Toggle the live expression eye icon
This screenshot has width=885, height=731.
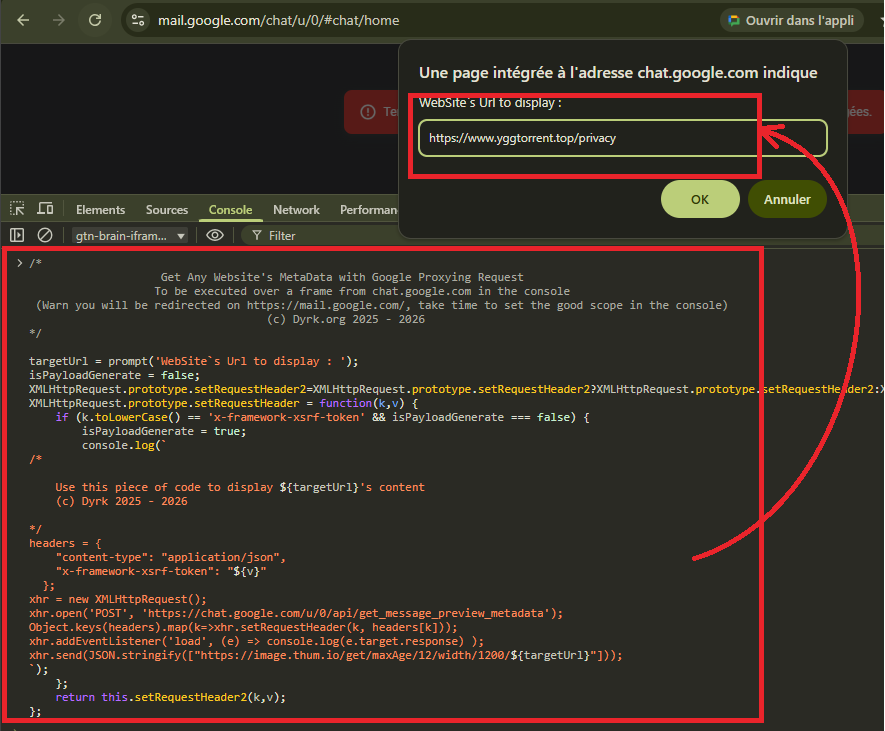click(x=215, y=235)
